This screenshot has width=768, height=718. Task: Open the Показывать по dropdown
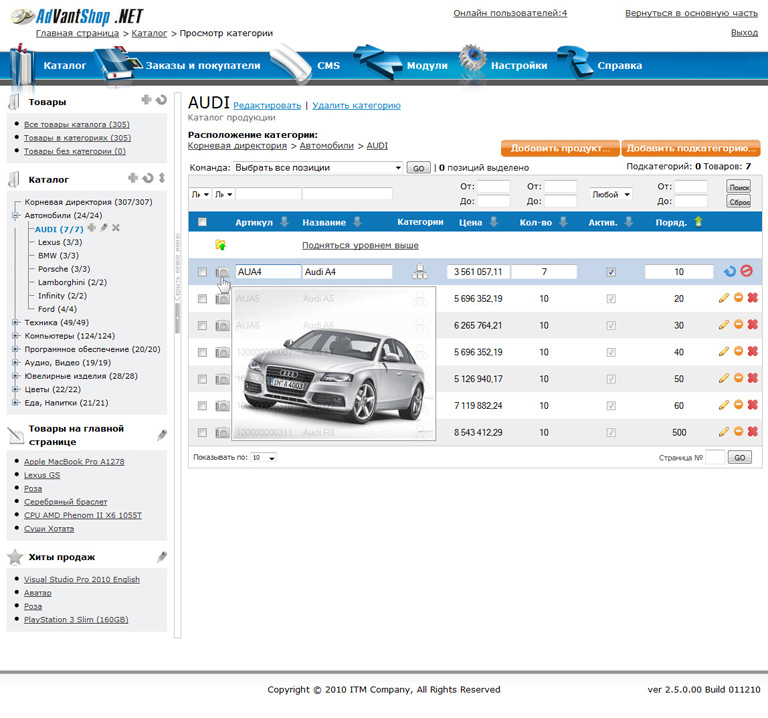coord(264,457)
